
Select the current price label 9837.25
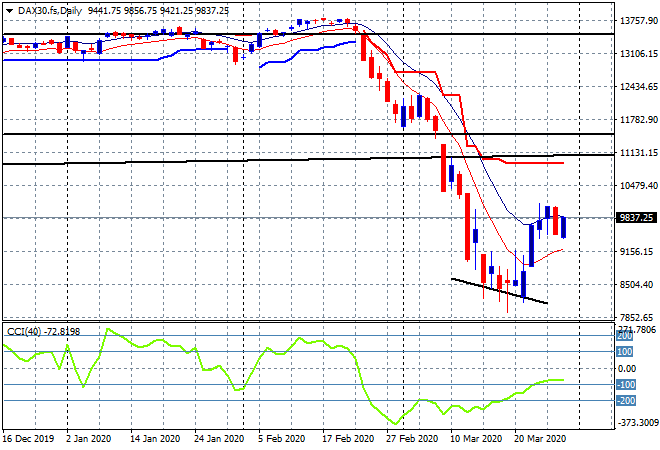click(636, 218)
